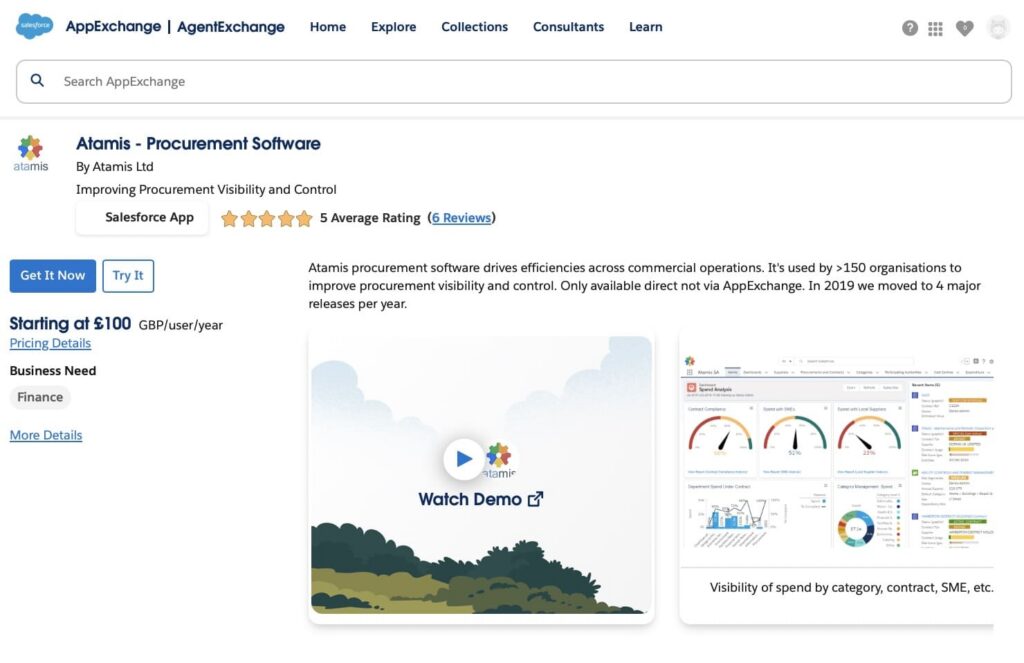Screen dimensions: 1024x663
Task: Play the Watch Demo video
Action: (464, 458)
